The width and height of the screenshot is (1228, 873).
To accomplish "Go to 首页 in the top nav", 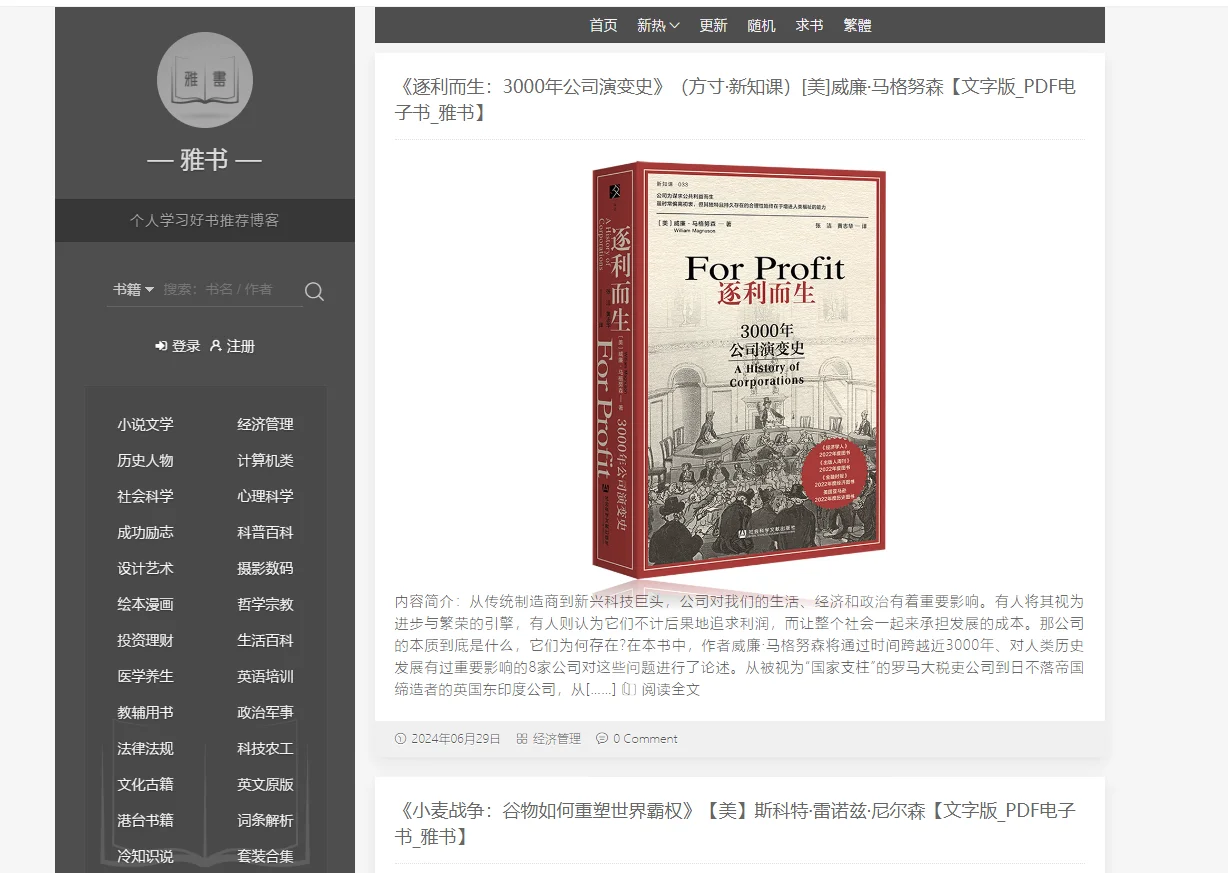I will (603, 26).
